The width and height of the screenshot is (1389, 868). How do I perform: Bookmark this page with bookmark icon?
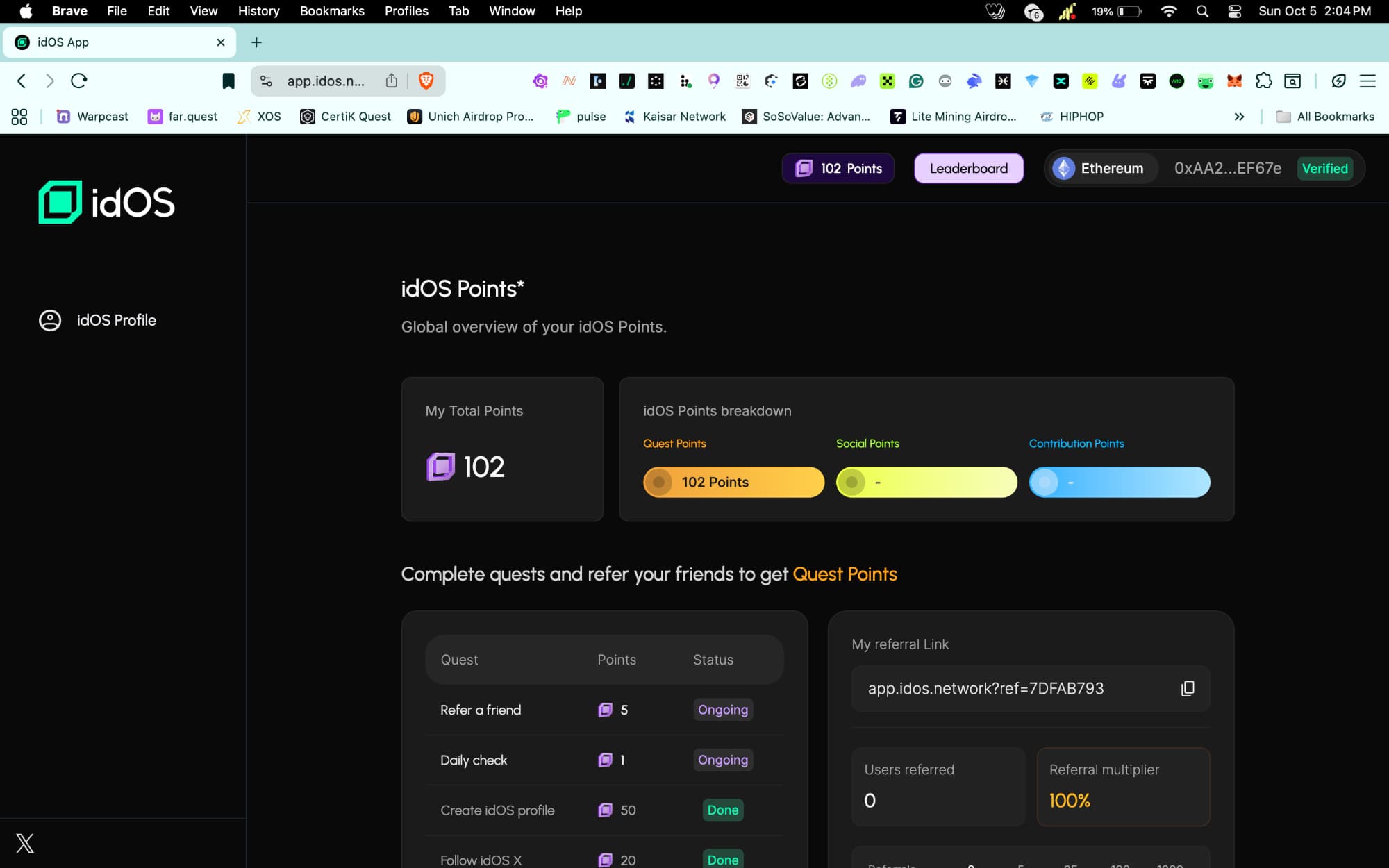coord(228,81)
